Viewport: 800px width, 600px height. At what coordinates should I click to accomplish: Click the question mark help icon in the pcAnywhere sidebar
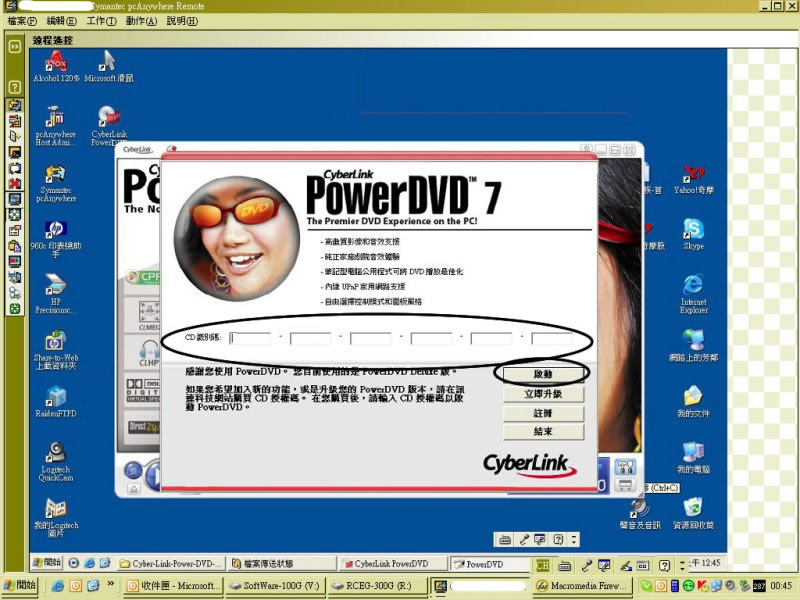pos(15,87)
